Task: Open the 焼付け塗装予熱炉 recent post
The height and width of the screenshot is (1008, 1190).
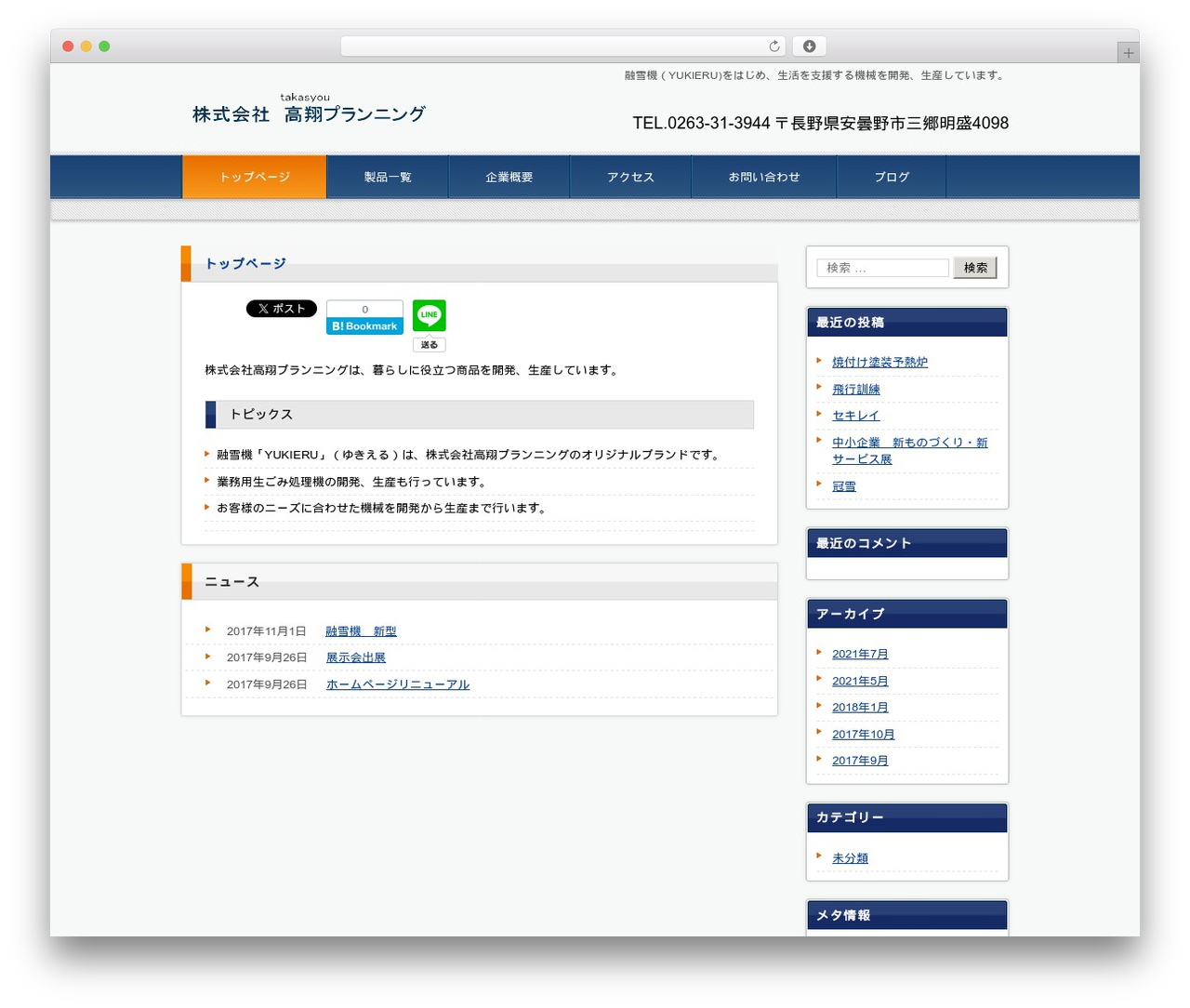Action: pos(879,363)
